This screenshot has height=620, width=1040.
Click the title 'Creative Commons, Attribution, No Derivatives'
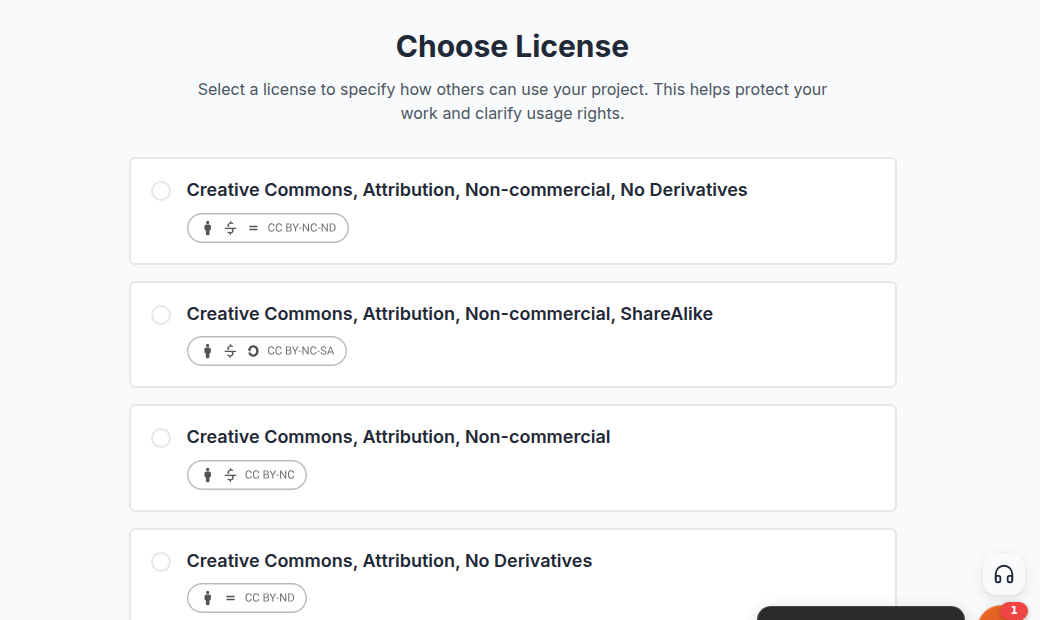click(x=389, y=561)
